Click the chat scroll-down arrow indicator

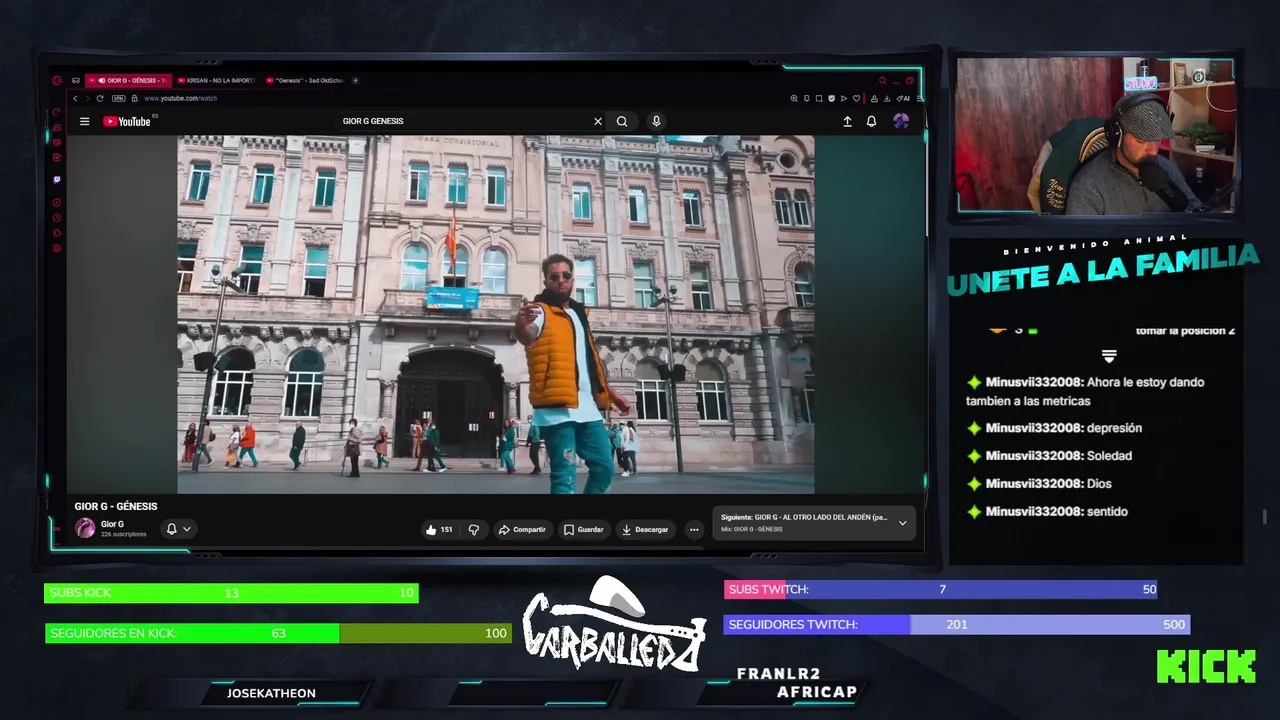[1109, 356]
